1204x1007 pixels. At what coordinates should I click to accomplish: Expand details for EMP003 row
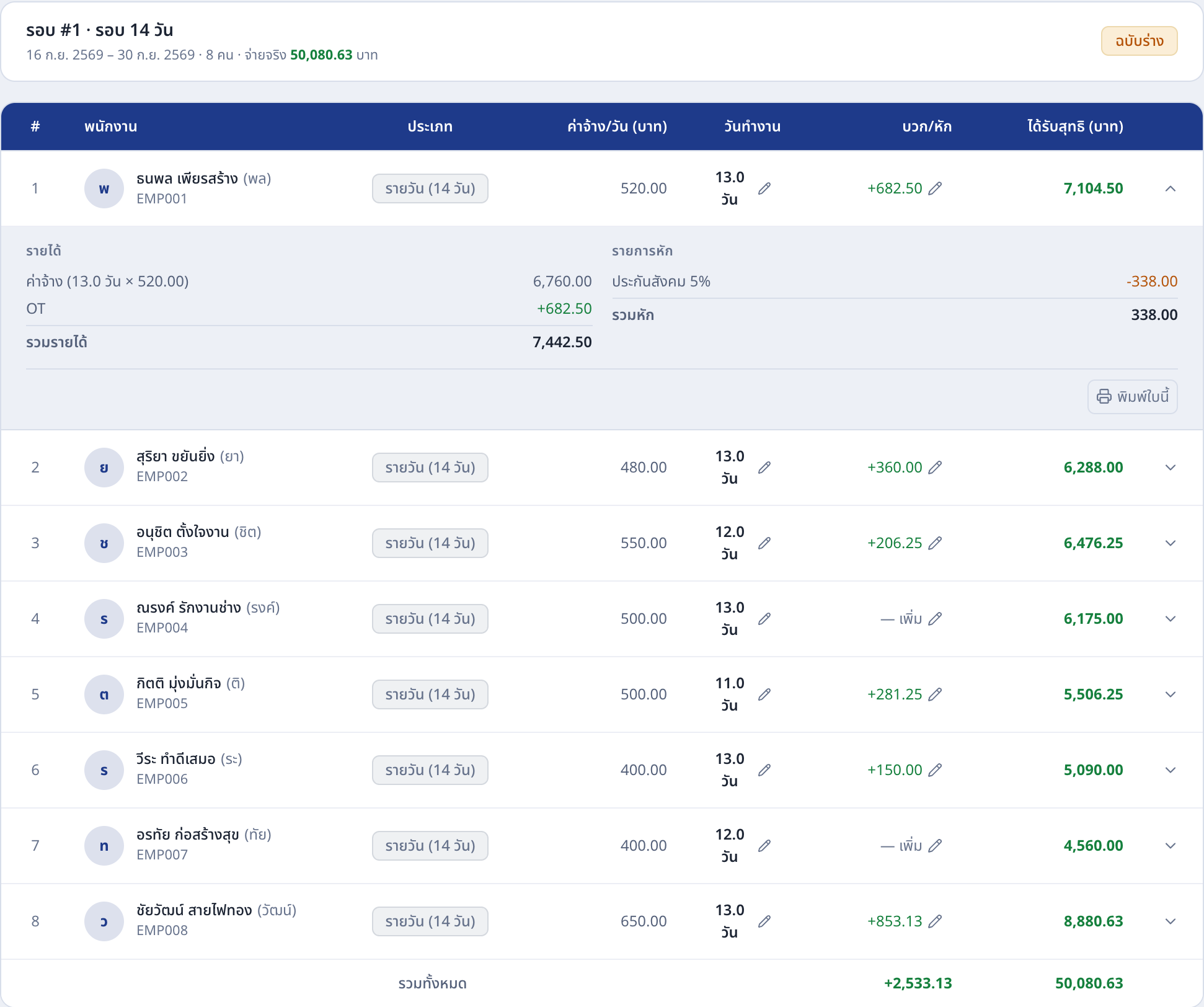coord(1171,543)
